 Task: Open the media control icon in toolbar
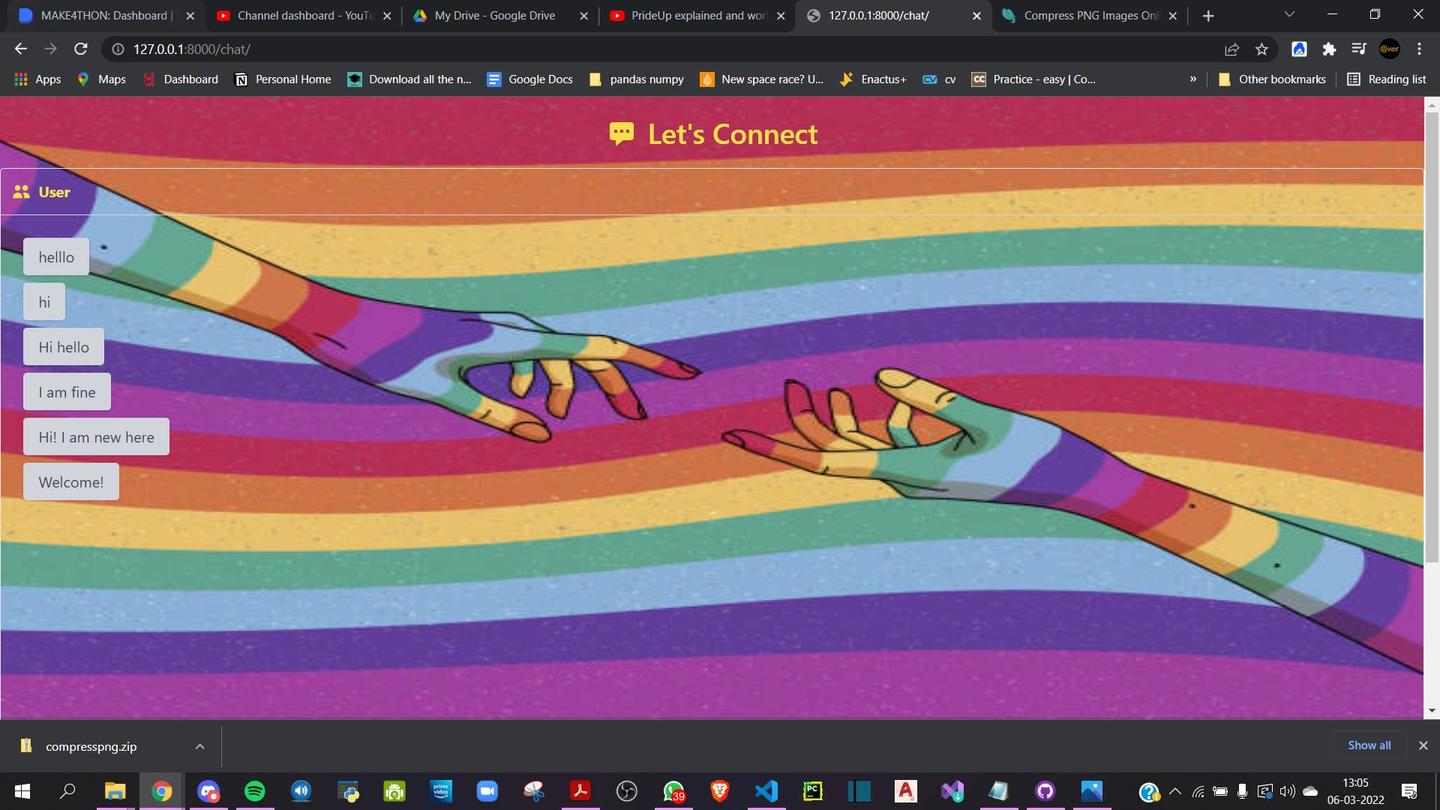coord(1358,49)
